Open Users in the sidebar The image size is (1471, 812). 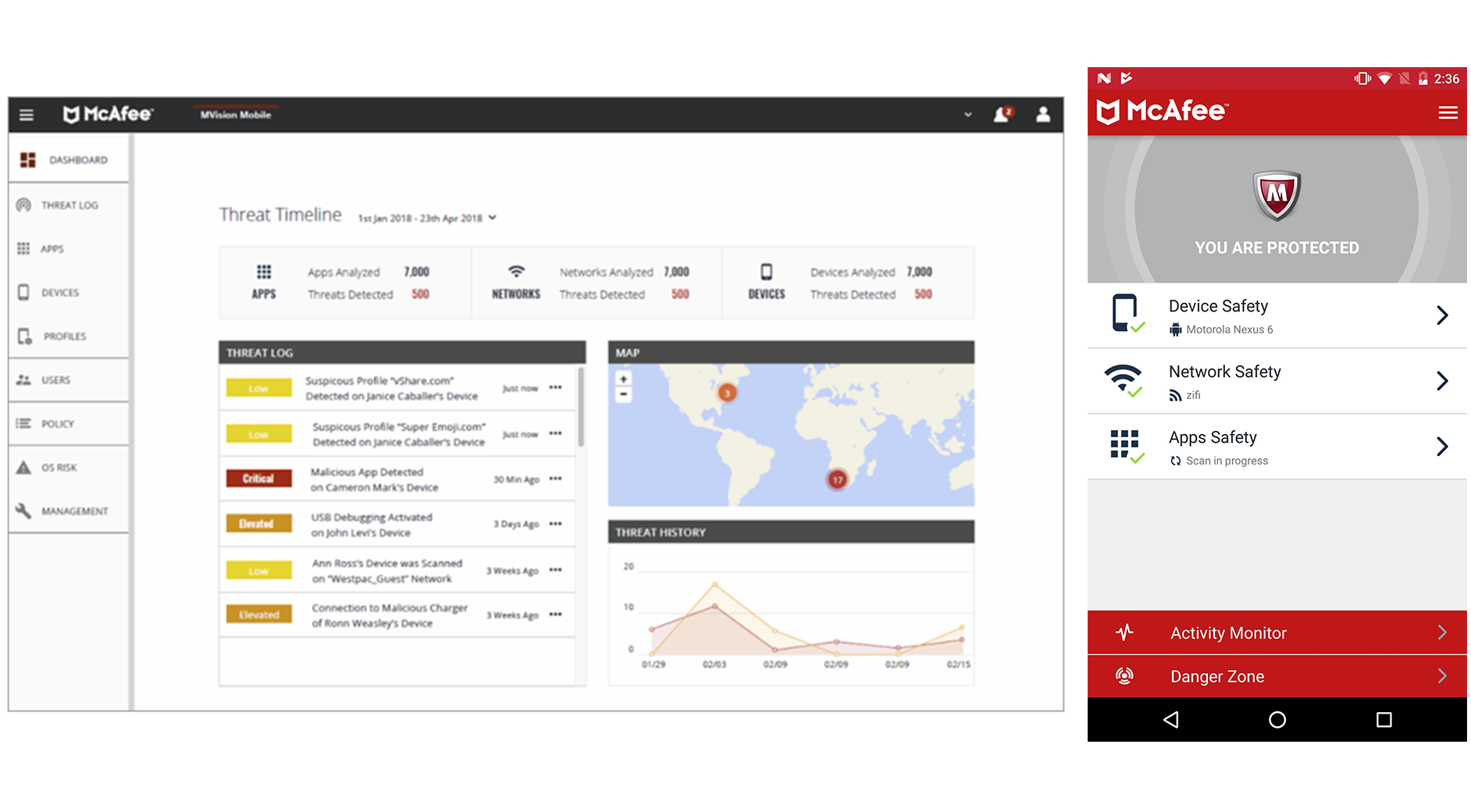[69, 379]
